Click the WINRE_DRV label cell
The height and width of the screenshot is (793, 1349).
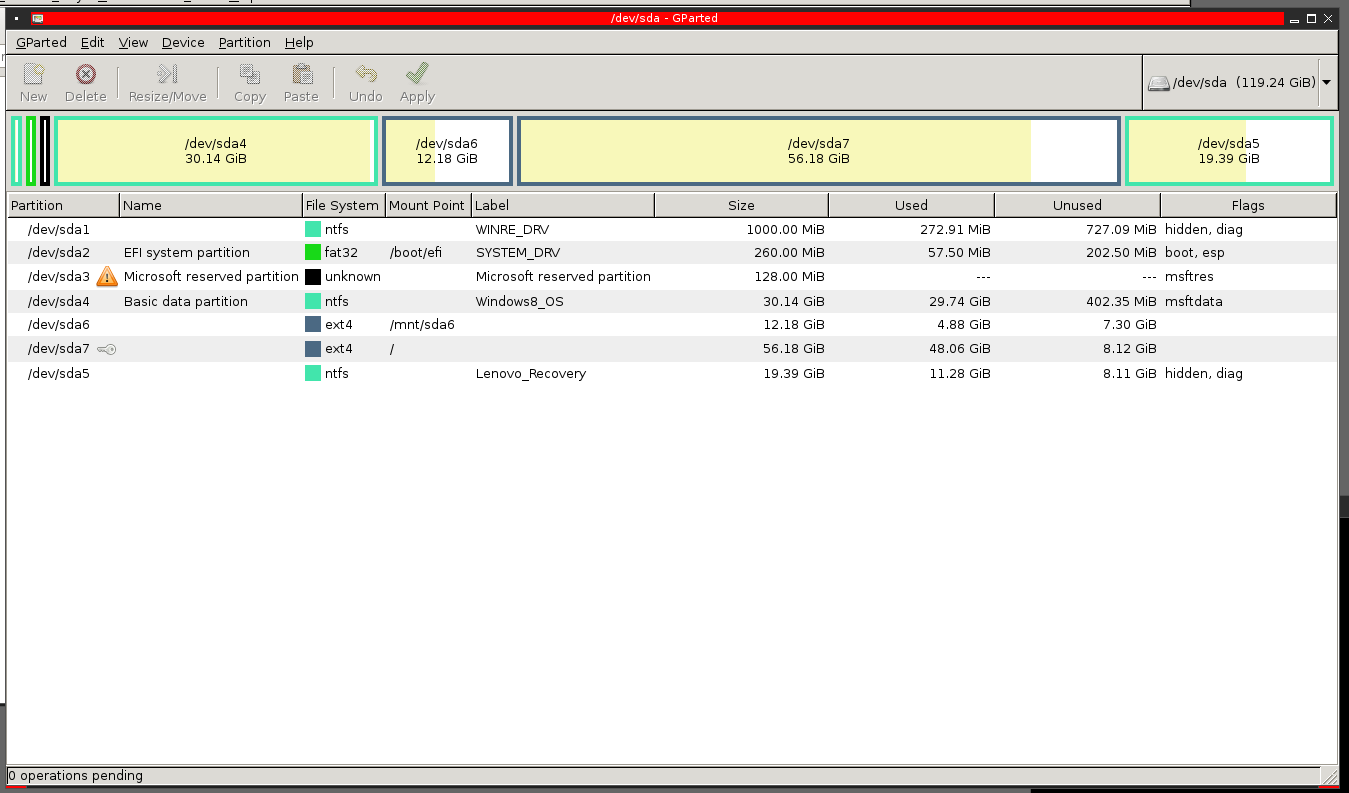[x=512, y=229]
